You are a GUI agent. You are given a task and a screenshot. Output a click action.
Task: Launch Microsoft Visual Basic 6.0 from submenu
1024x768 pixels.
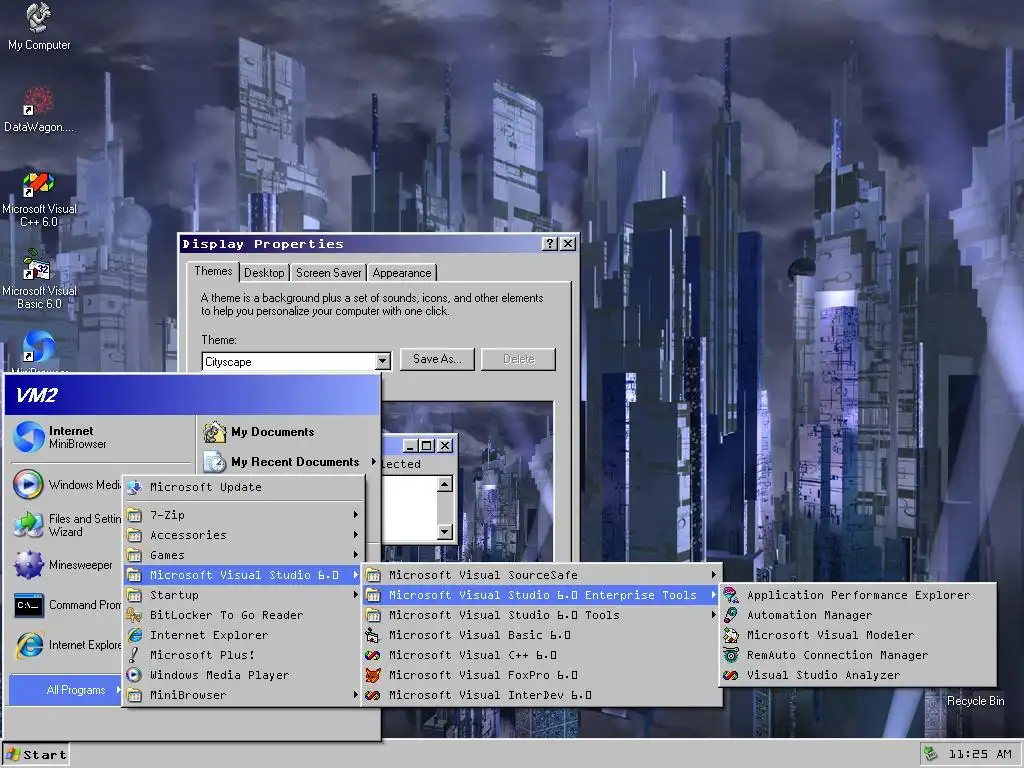542,635
